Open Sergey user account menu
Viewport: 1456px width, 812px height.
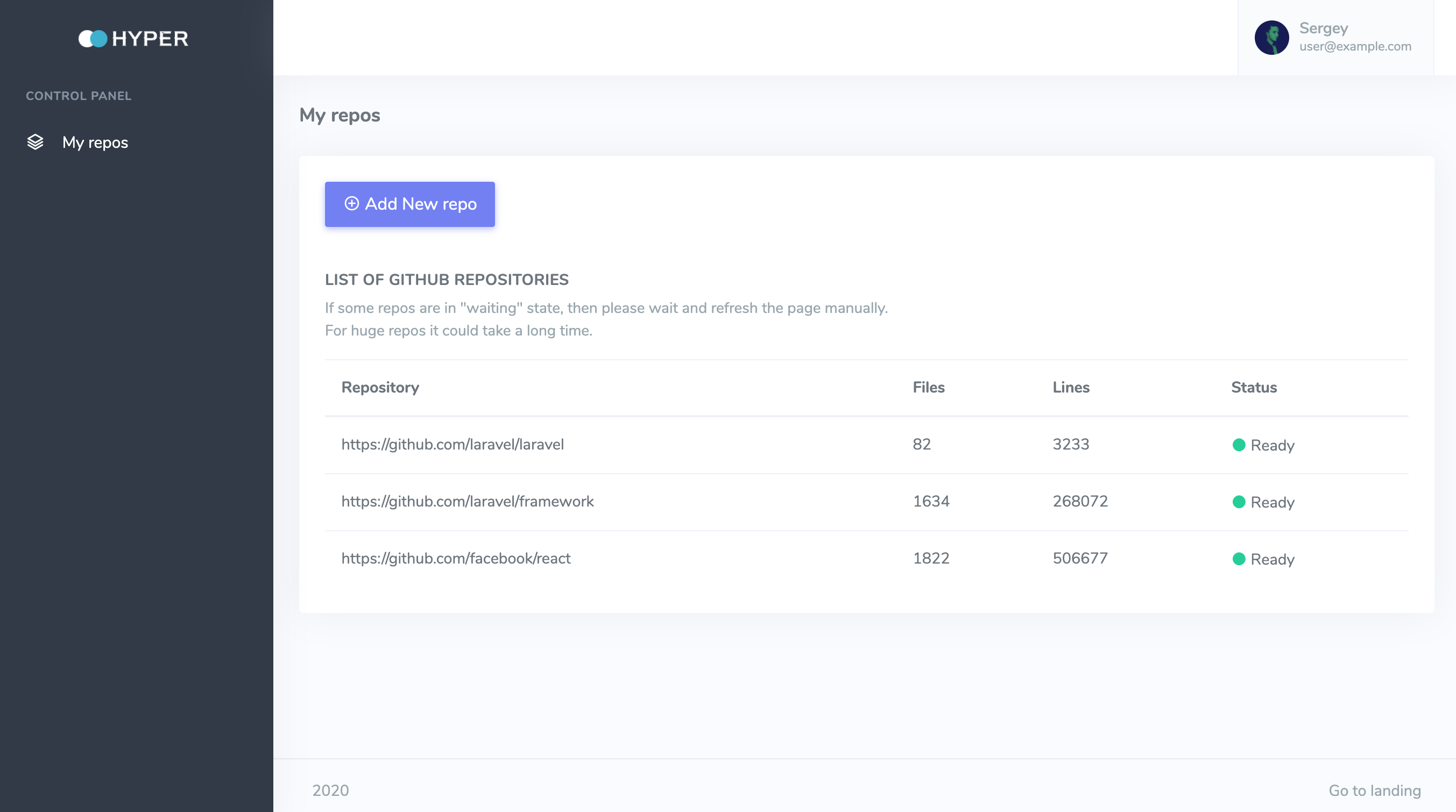point(1323,29)
